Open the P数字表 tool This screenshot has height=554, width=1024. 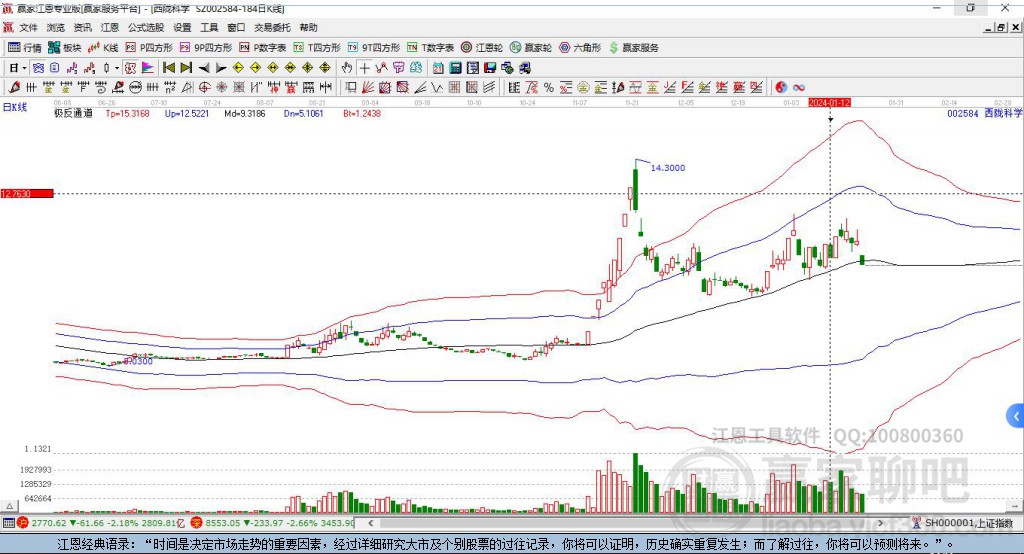coord(263,48)
